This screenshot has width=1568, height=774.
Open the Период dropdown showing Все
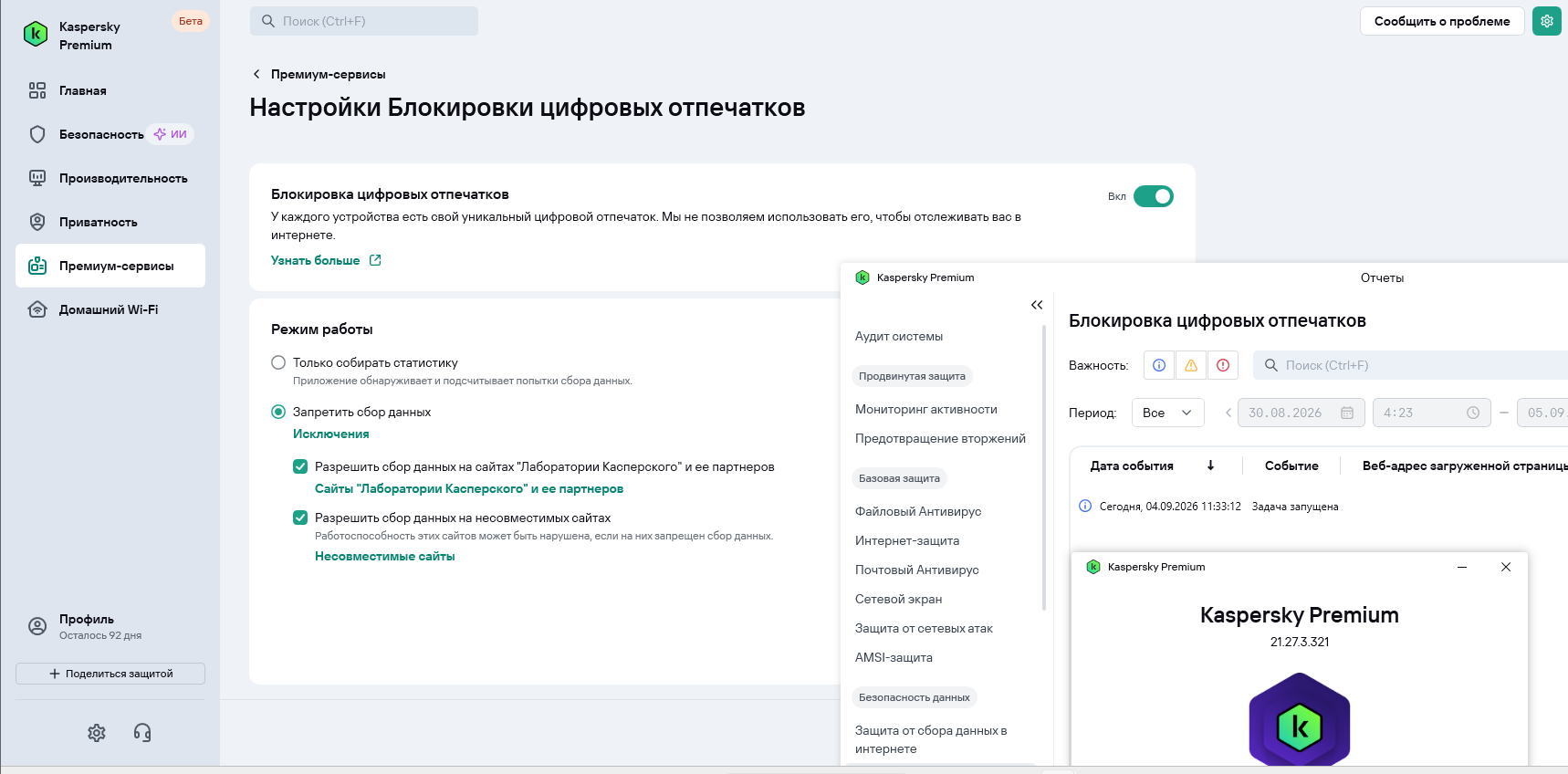(1168, 413)
